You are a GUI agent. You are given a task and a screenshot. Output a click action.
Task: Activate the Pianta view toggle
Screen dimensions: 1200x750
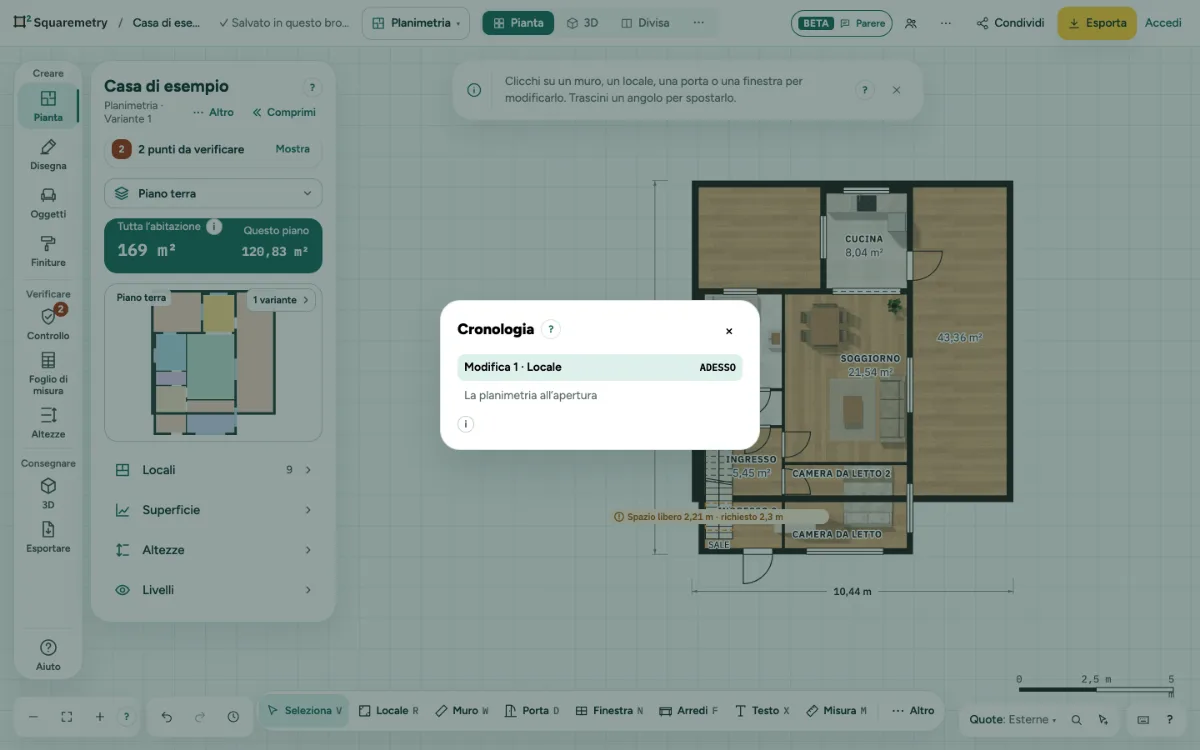[518, 23]
